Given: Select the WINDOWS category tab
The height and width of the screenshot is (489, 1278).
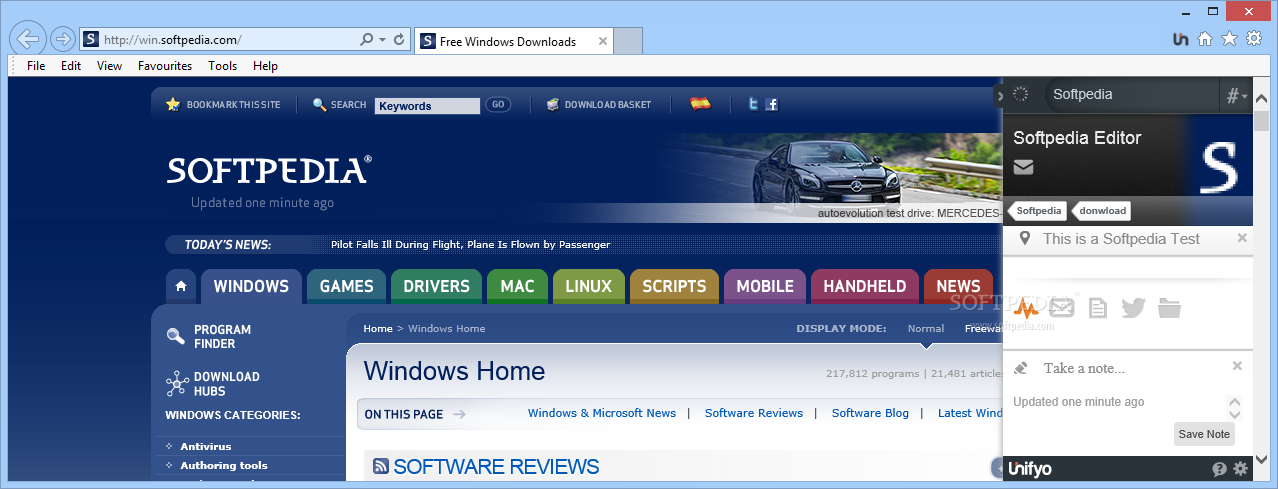Looking at the screenshot, I should tap(251, 286).
